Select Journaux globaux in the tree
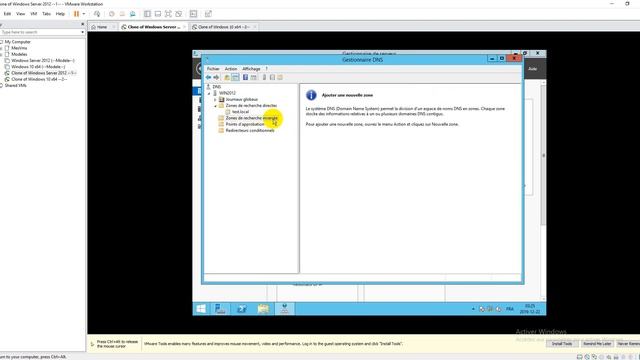640x360 pixels. point(241,99)
